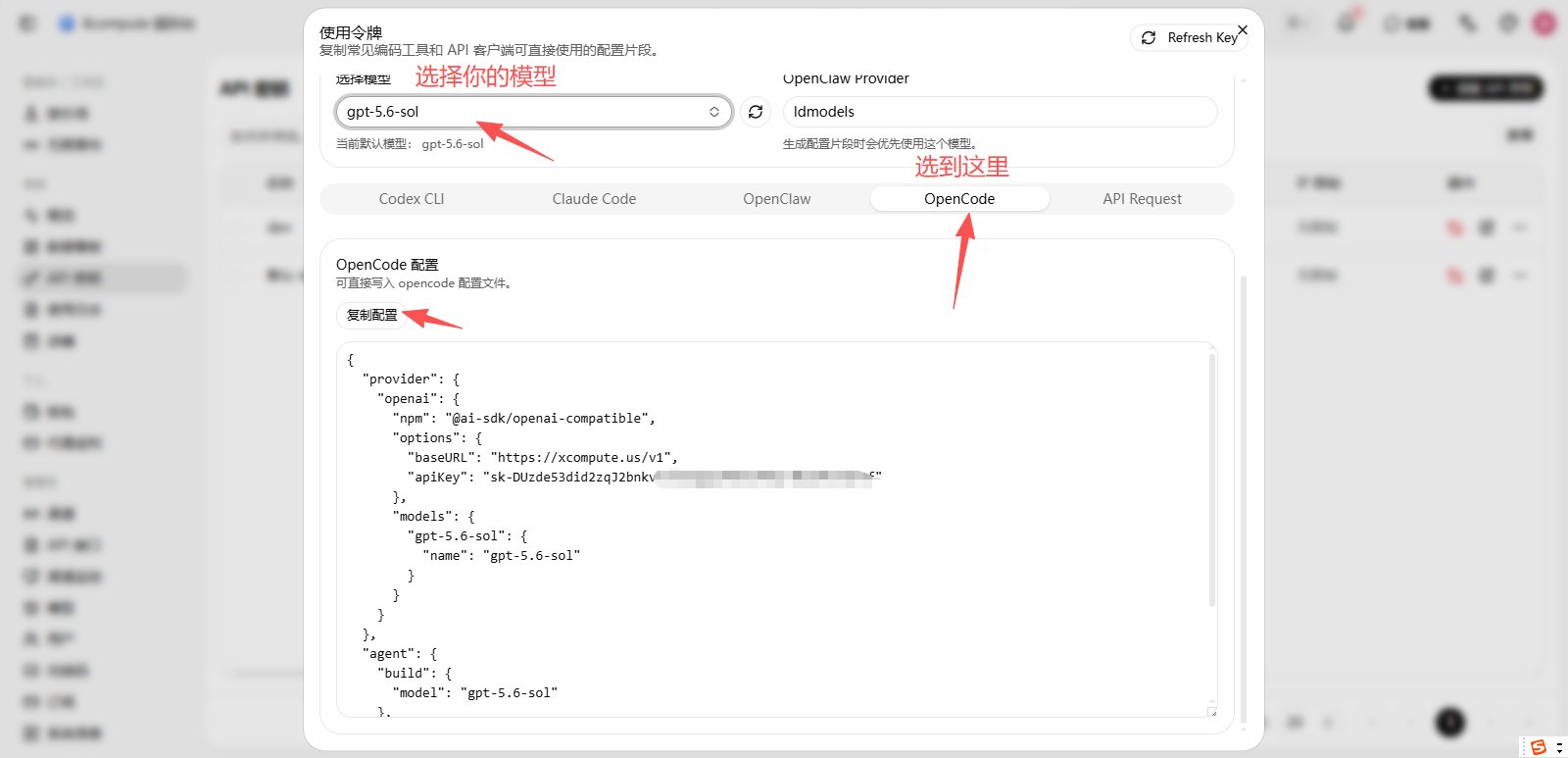The width and height of the screenshot is (1568, 758).
Task: Click the baseURL line in the config
Action: tap(542, 458)
